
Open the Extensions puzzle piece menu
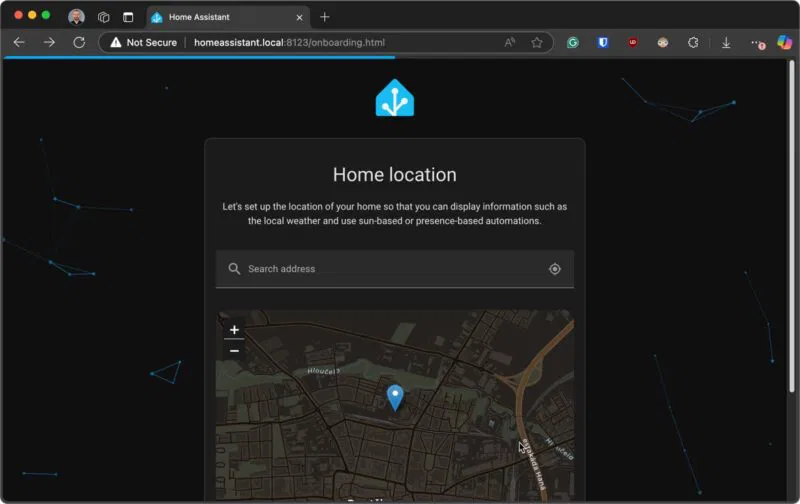click(693, 42)
